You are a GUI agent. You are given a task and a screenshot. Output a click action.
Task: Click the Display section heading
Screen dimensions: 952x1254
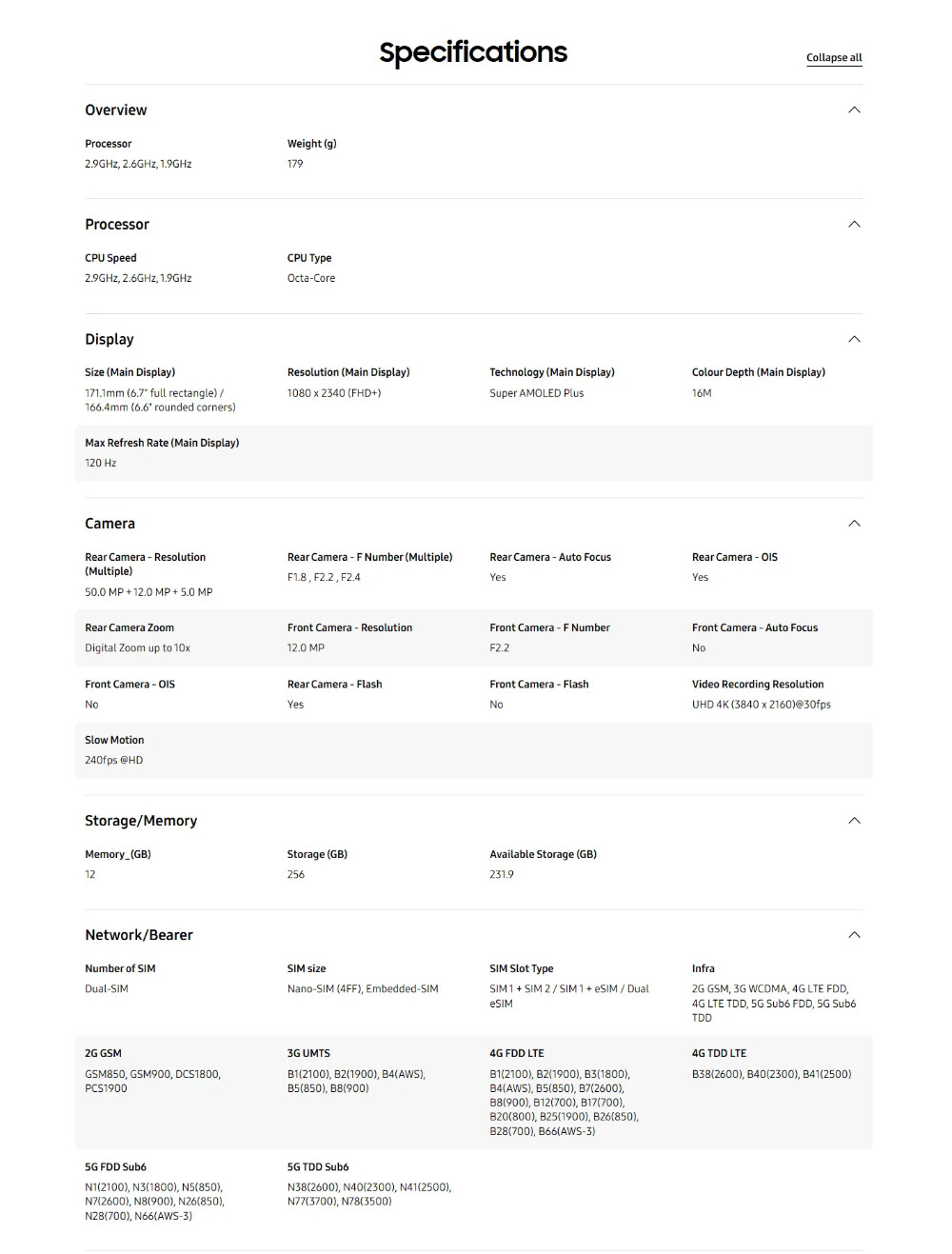[109, 340]
